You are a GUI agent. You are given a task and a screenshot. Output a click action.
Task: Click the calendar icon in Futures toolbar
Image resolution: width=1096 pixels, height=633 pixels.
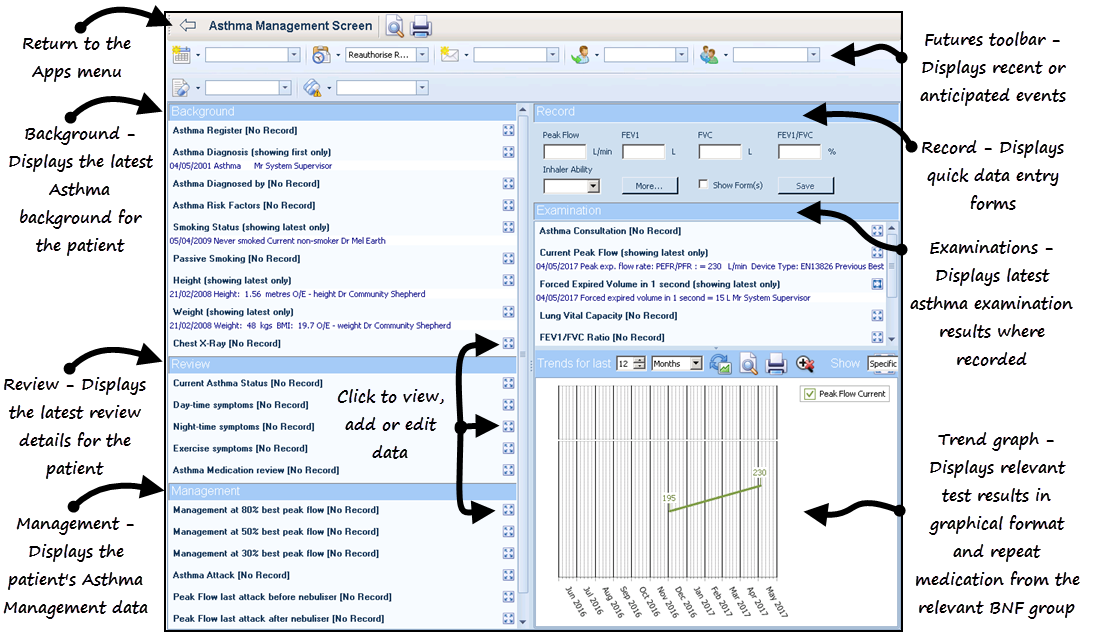[183, 55]
